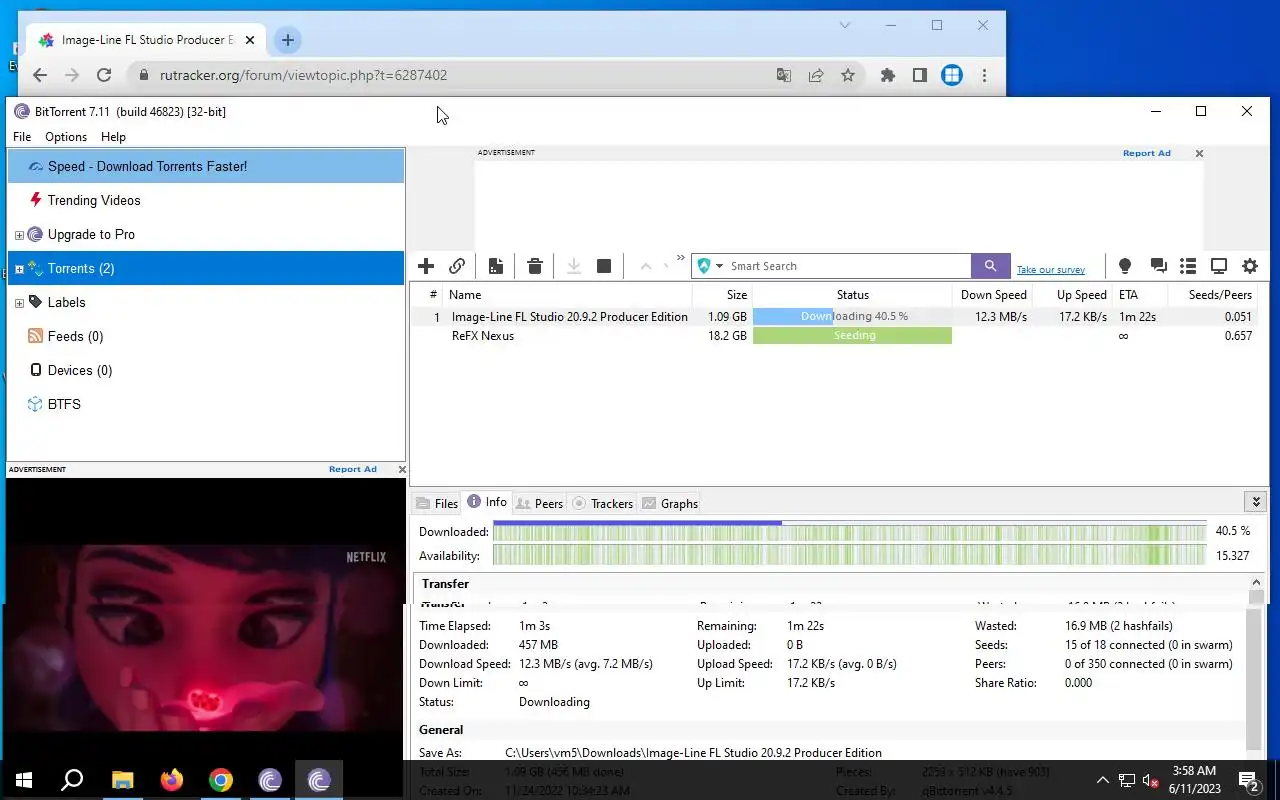Click Report Ad above the top advertisement

[1146, 153]
